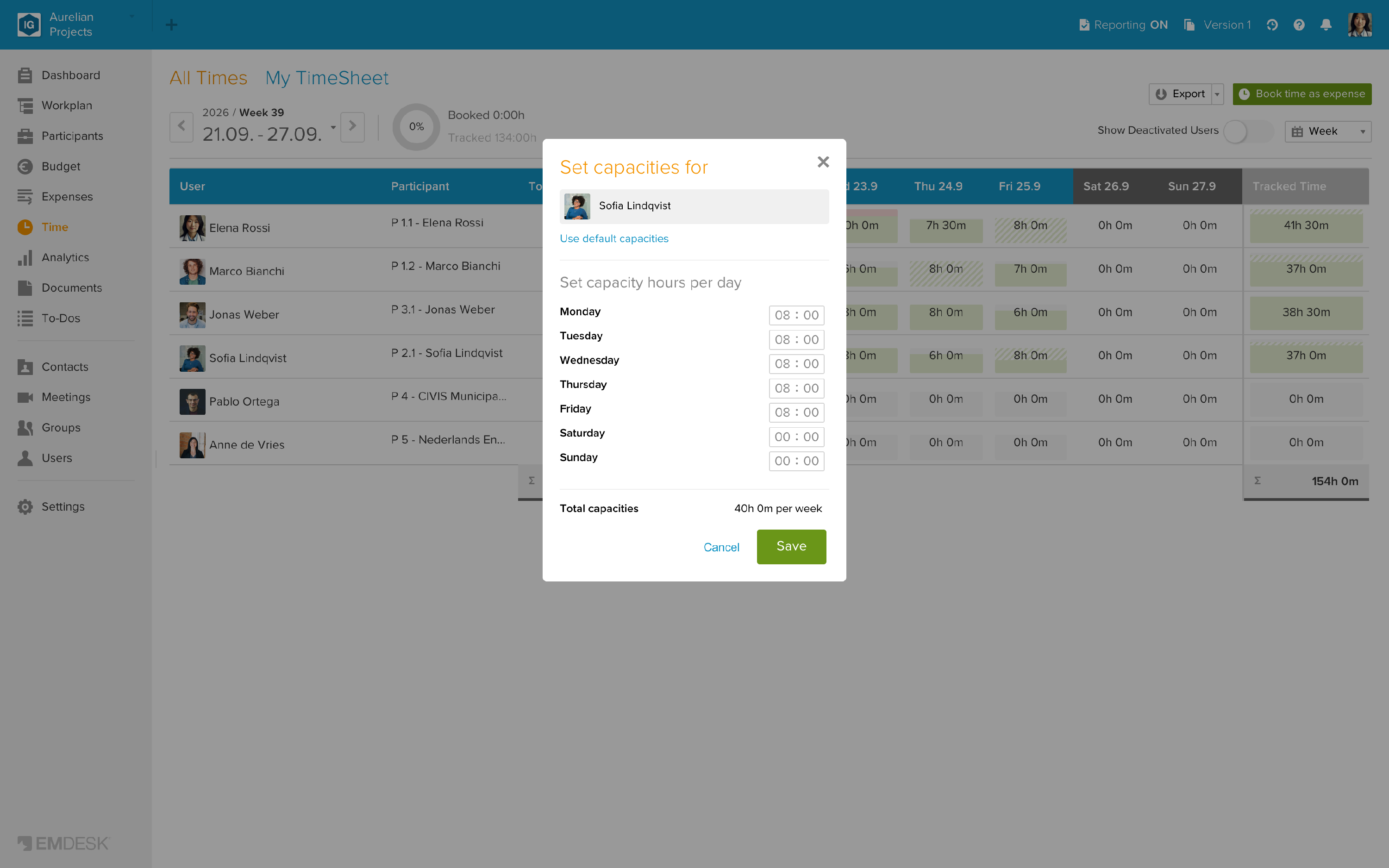The width and height of the screenshot is (1389, 868).
Task: Expand the Aurelian Projects project switcher
Action: coord(132,17)
